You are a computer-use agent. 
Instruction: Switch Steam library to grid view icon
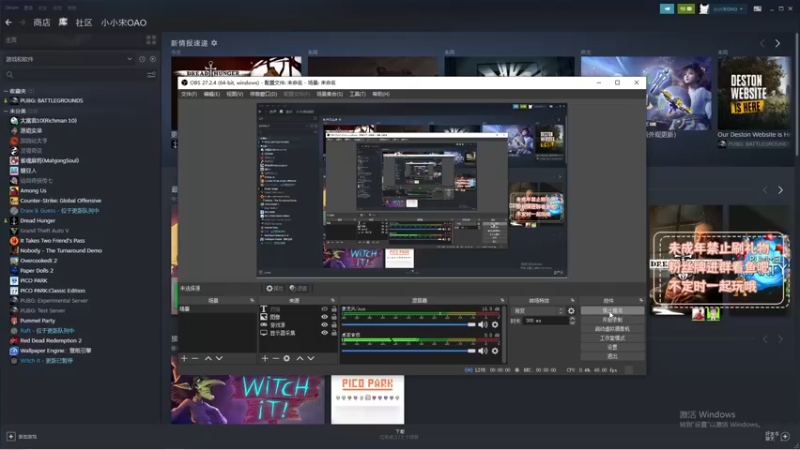point(151,40)
